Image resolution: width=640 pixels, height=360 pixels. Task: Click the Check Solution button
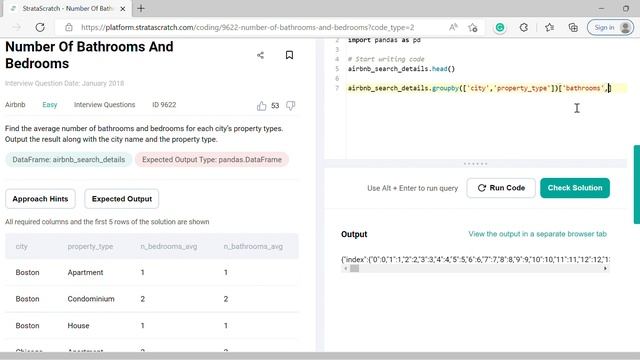pyautogui.click(x=575, y=188)
